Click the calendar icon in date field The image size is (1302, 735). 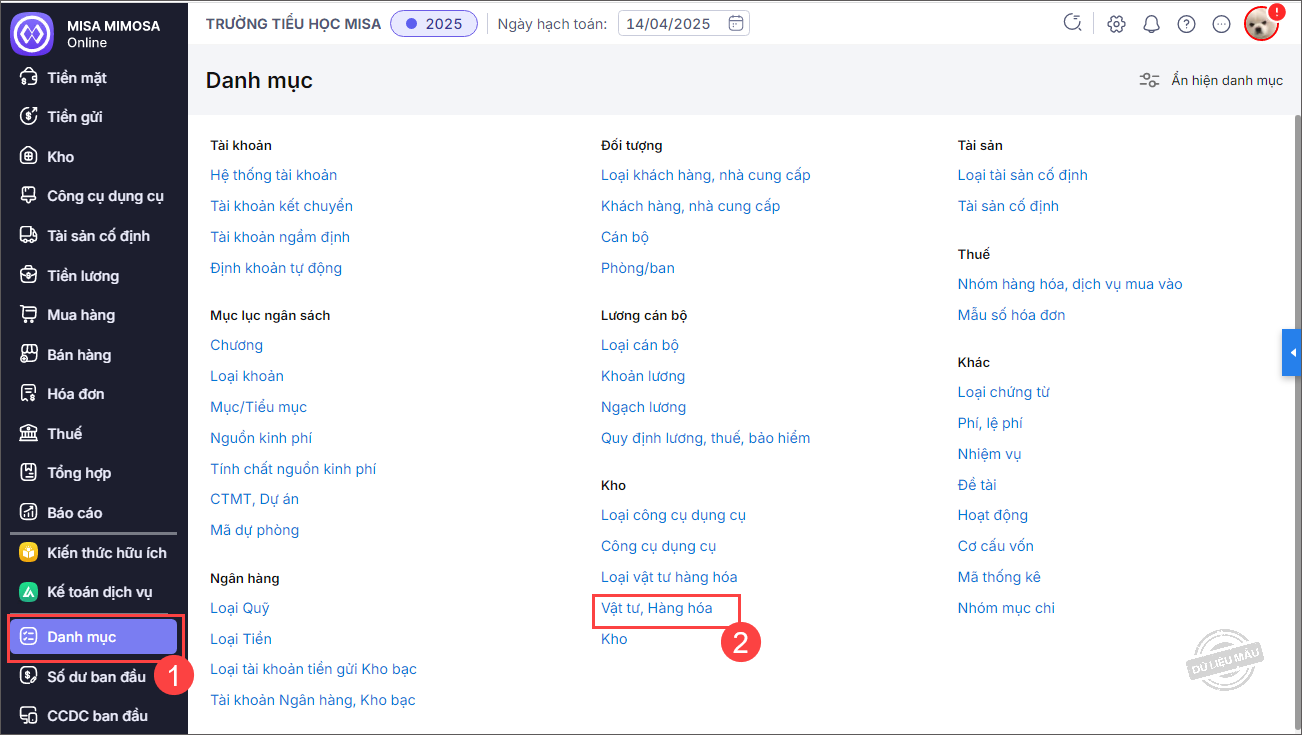(736, 23)
